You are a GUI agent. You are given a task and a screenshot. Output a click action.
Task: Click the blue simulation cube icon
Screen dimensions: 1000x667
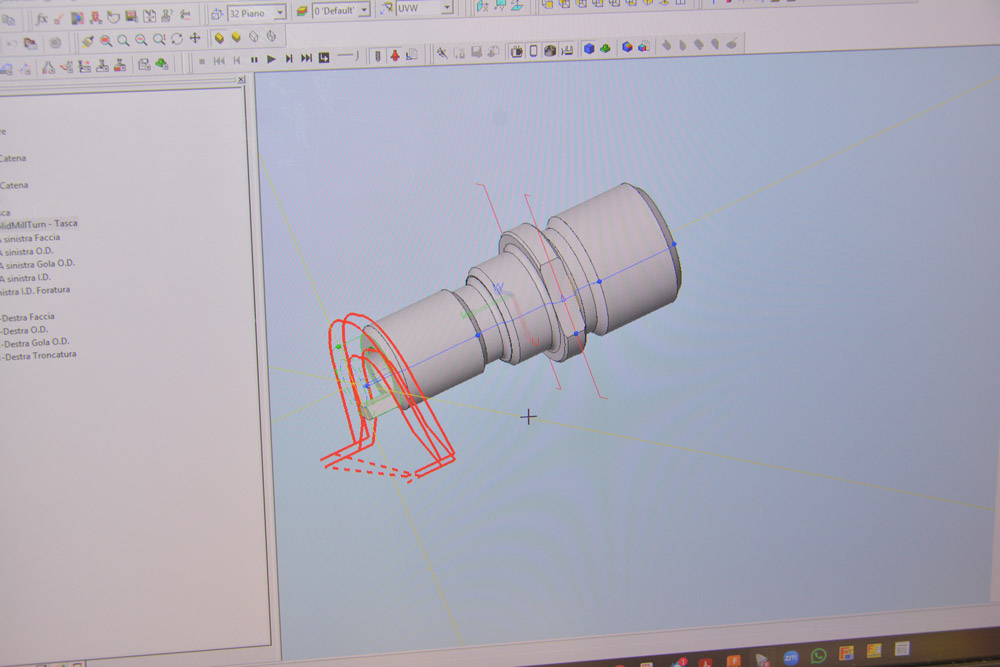(588, 47)
